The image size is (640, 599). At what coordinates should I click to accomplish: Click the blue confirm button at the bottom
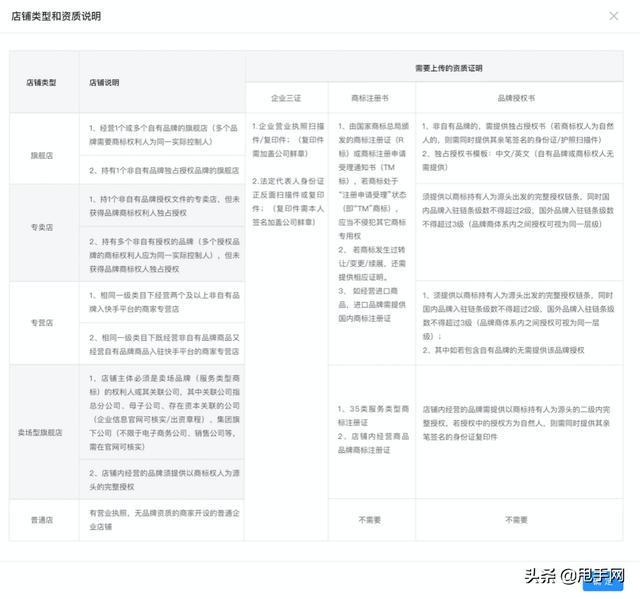click(603, 582)
